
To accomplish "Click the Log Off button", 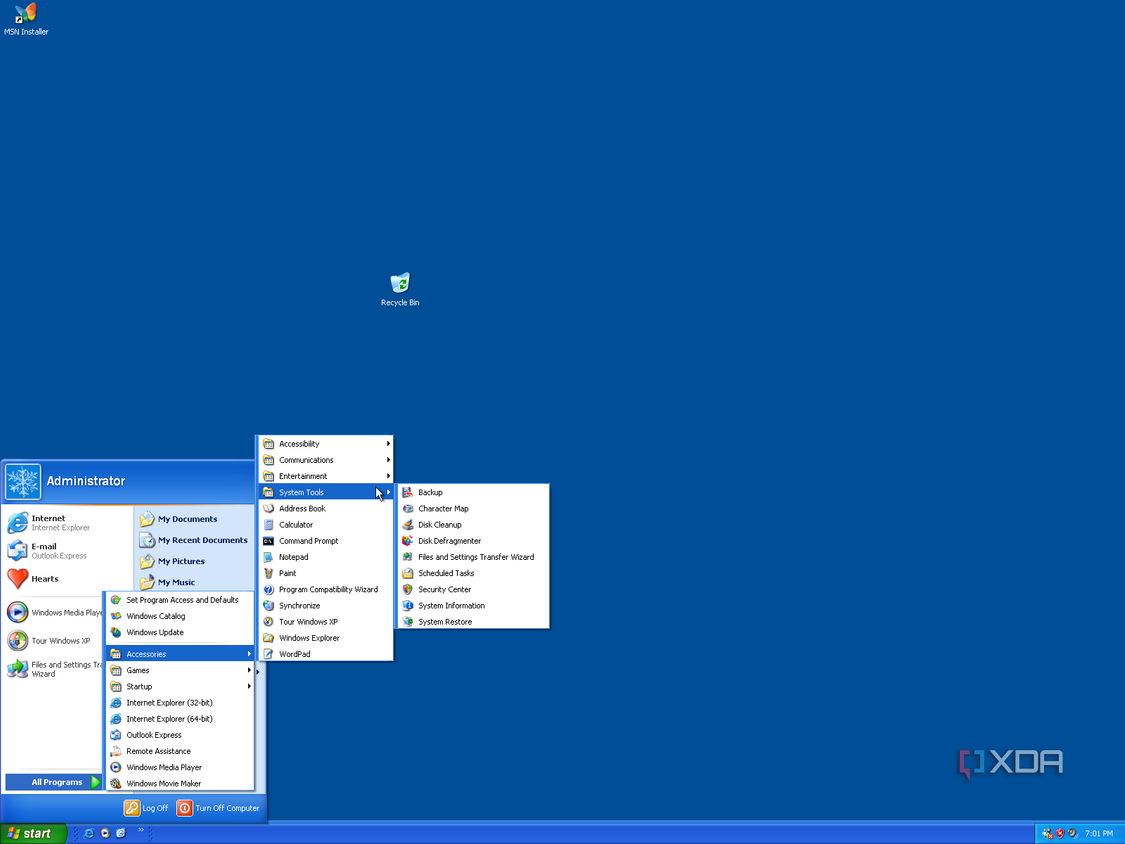I will [146, 808].
